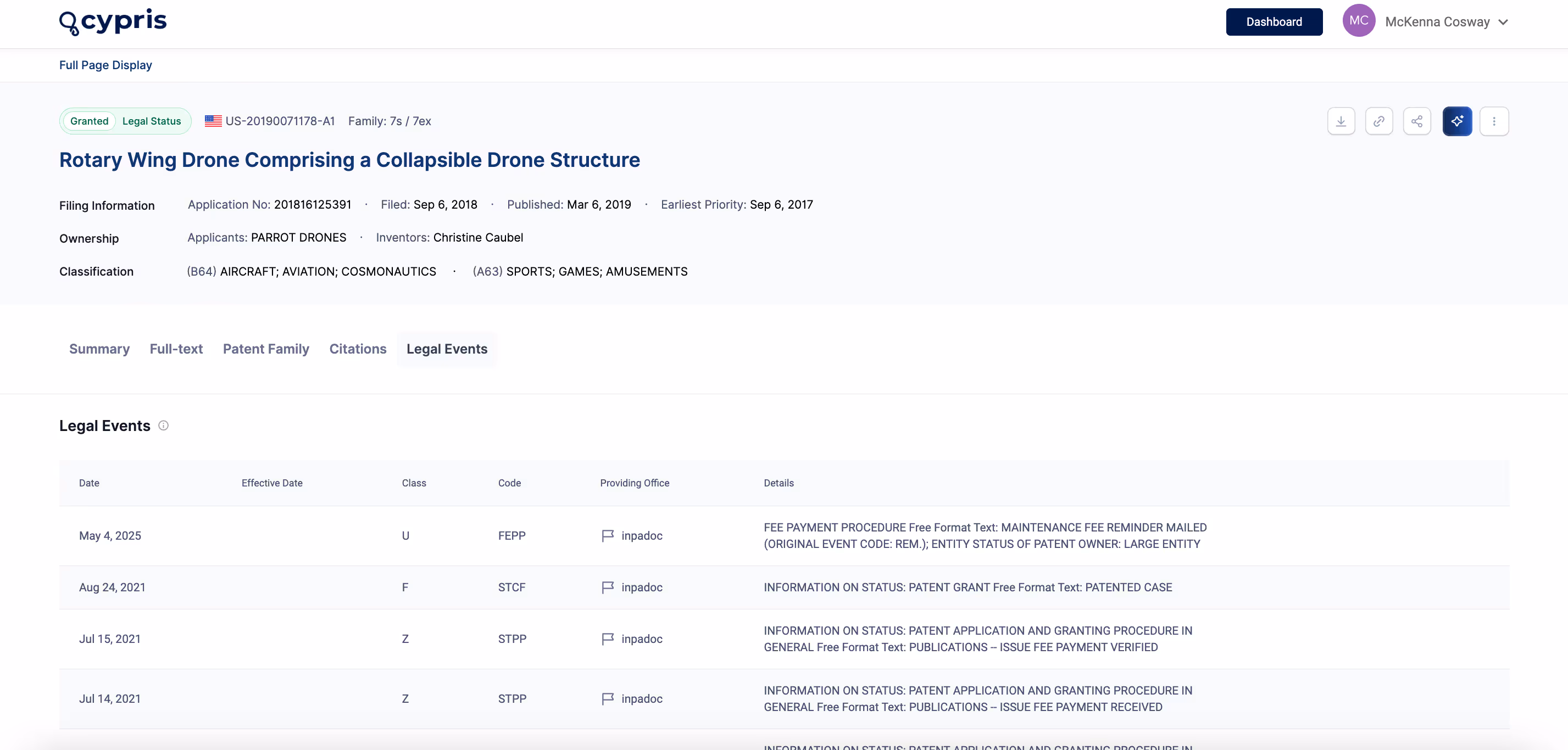The height and width of the screenshot is (750, 1568).
Task: Click the Granted status badge
Action: pos(90,121)
